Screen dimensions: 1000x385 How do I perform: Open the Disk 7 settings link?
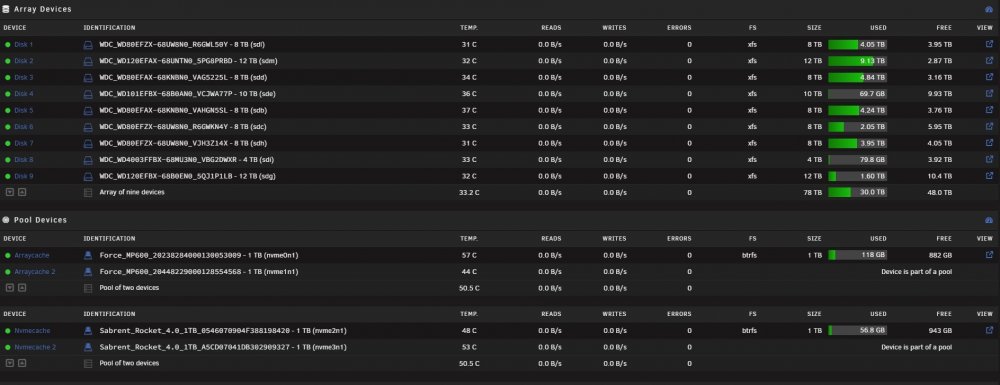[x=24, y=143]
